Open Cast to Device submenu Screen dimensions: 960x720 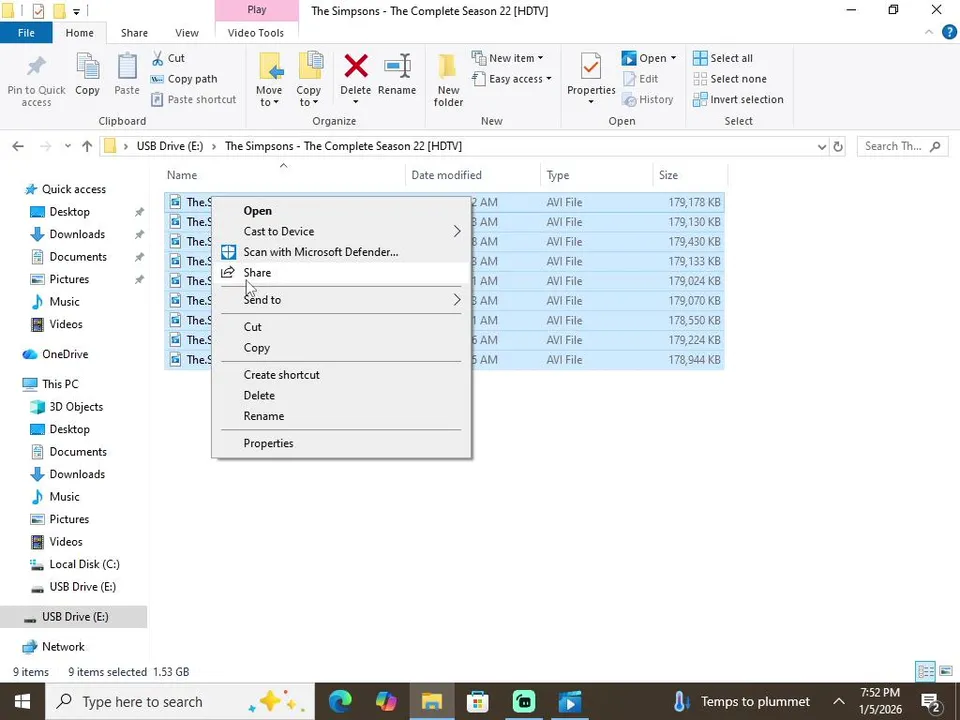[x=342, y=231]
